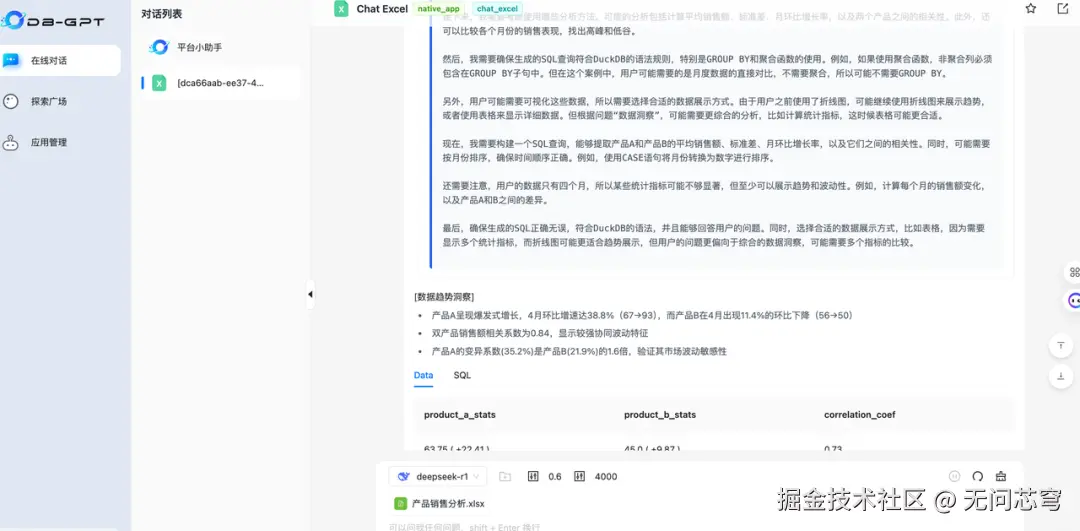Click the [数据趋势洞察] heading
1080x531 pixels.
(x=444, y=297)
